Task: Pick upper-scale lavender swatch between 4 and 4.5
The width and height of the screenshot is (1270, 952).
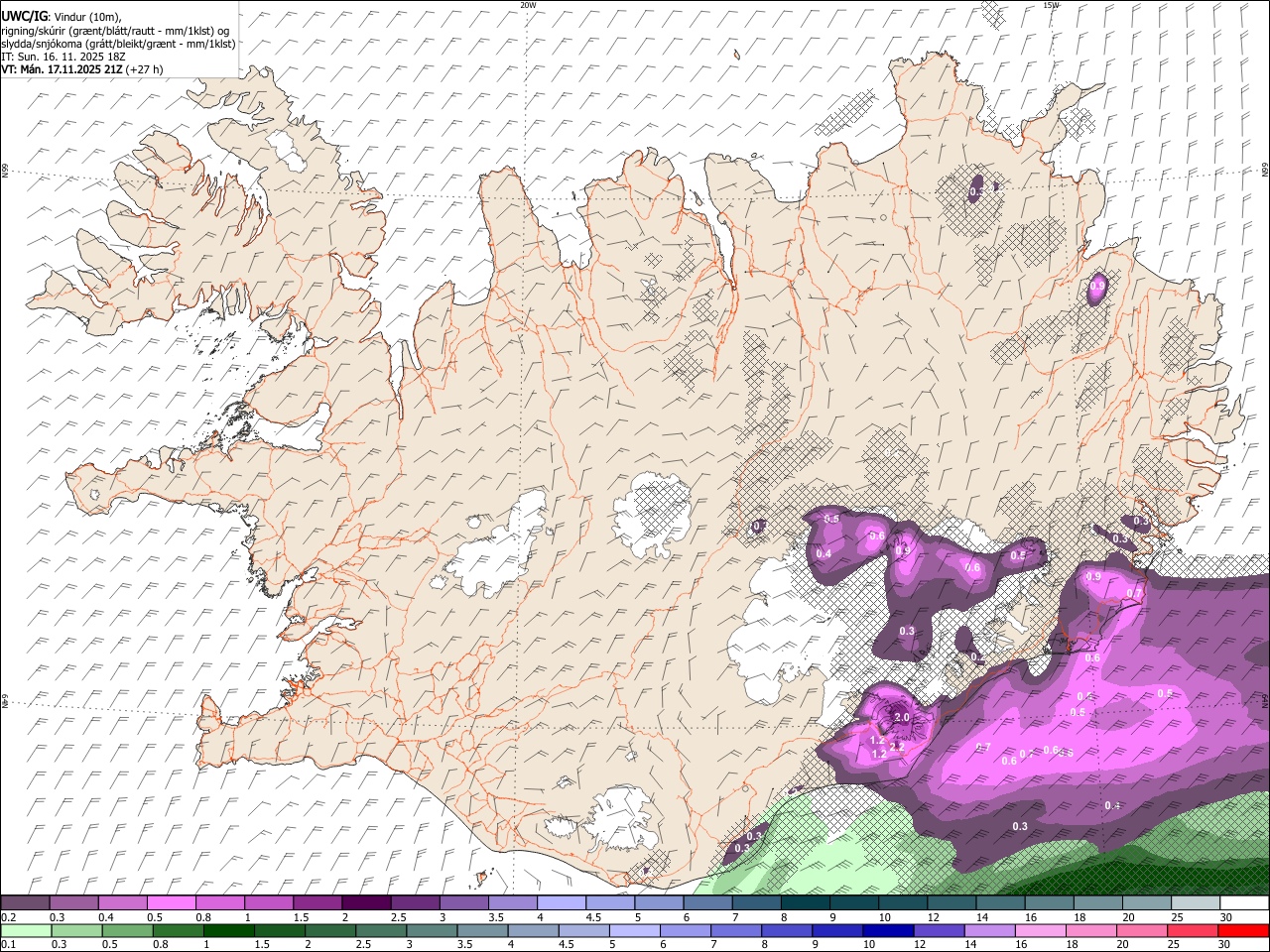Action: click(561, 903)
